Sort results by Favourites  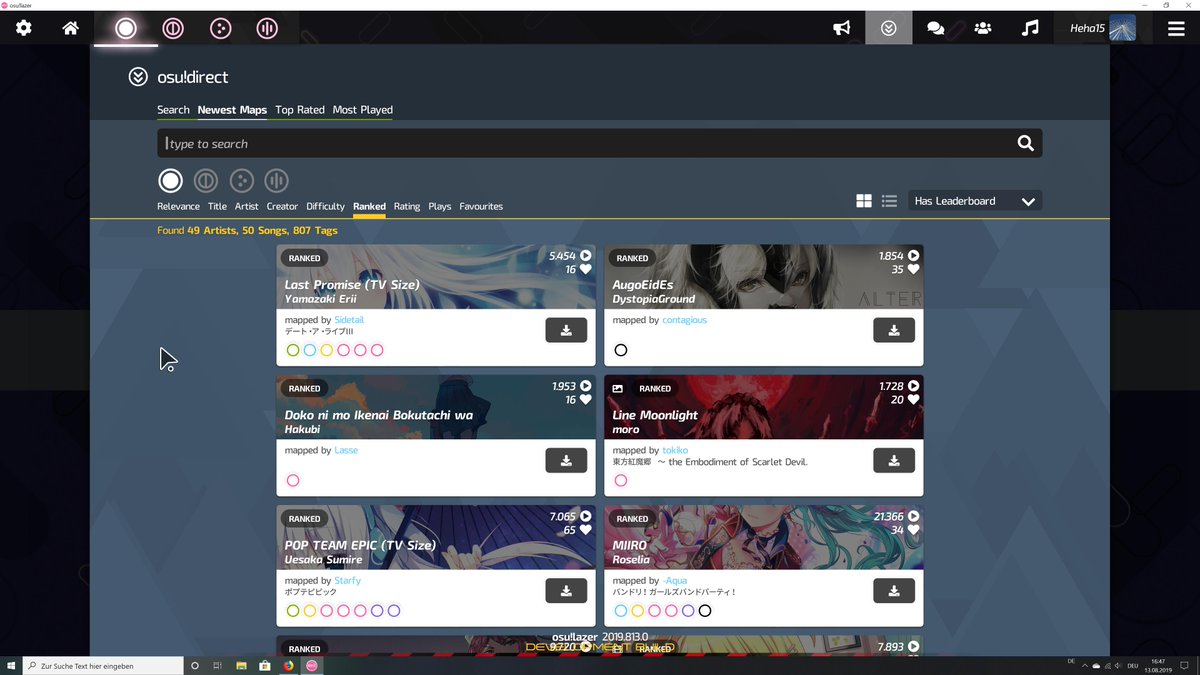(x=481, y=206)
